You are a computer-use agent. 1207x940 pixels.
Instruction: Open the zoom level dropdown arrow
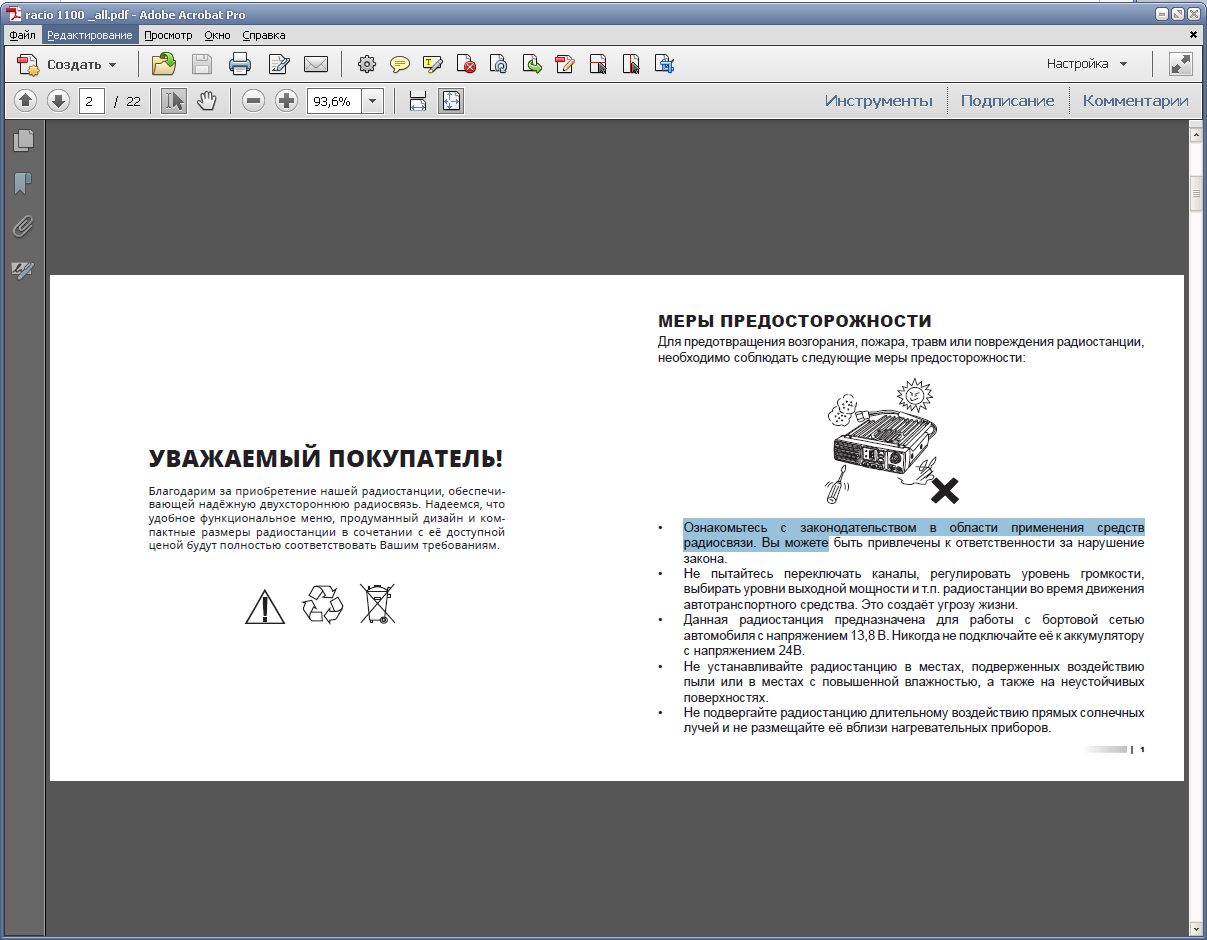pyautogui.click(x=372, y=101)
